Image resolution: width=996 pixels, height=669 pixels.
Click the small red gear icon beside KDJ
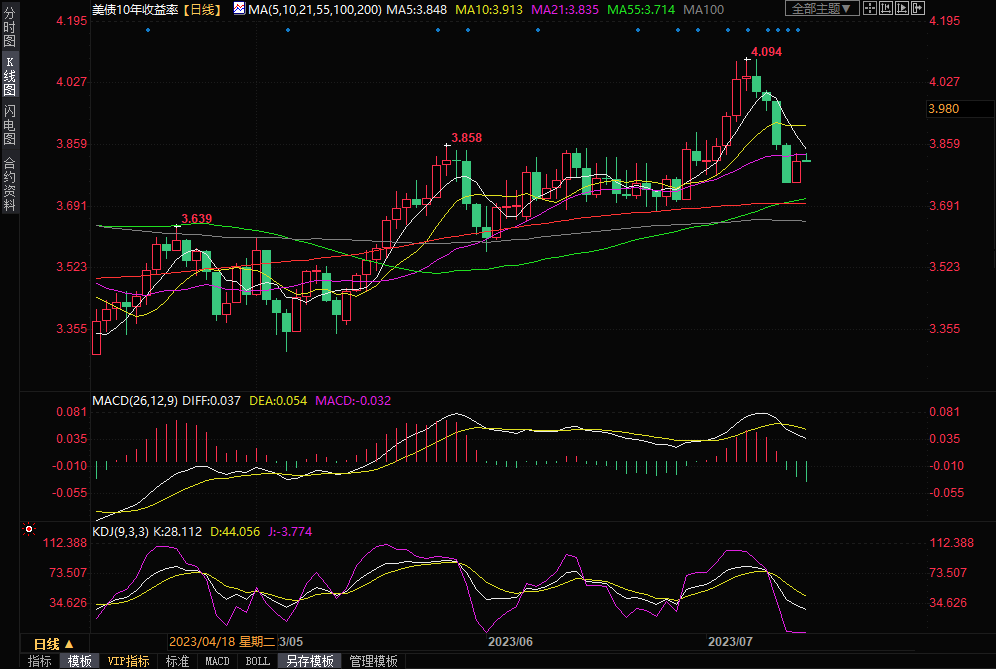[29, 529]
